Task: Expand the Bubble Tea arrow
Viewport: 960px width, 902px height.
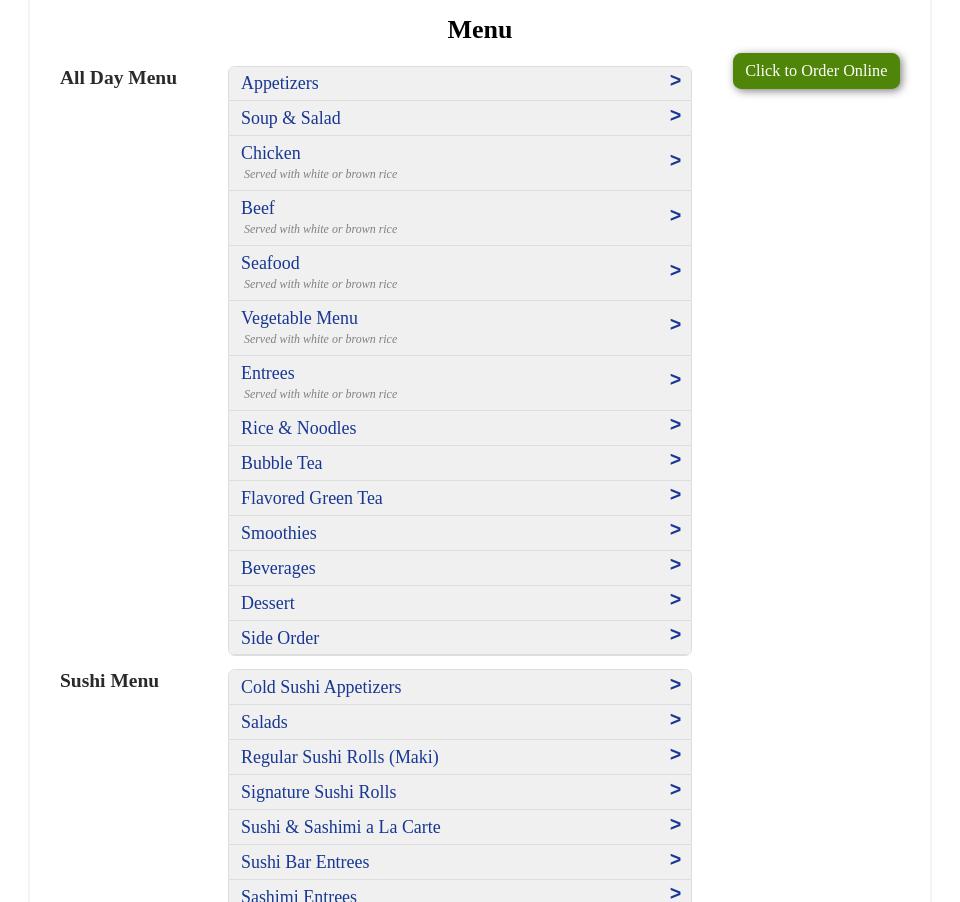Action: tap(675, 460)
